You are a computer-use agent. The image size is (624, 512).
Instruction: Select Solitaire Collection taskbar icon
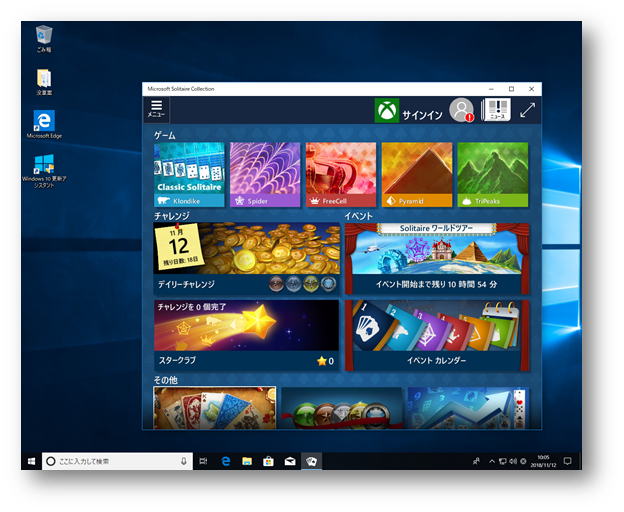[x=312, y=461]
